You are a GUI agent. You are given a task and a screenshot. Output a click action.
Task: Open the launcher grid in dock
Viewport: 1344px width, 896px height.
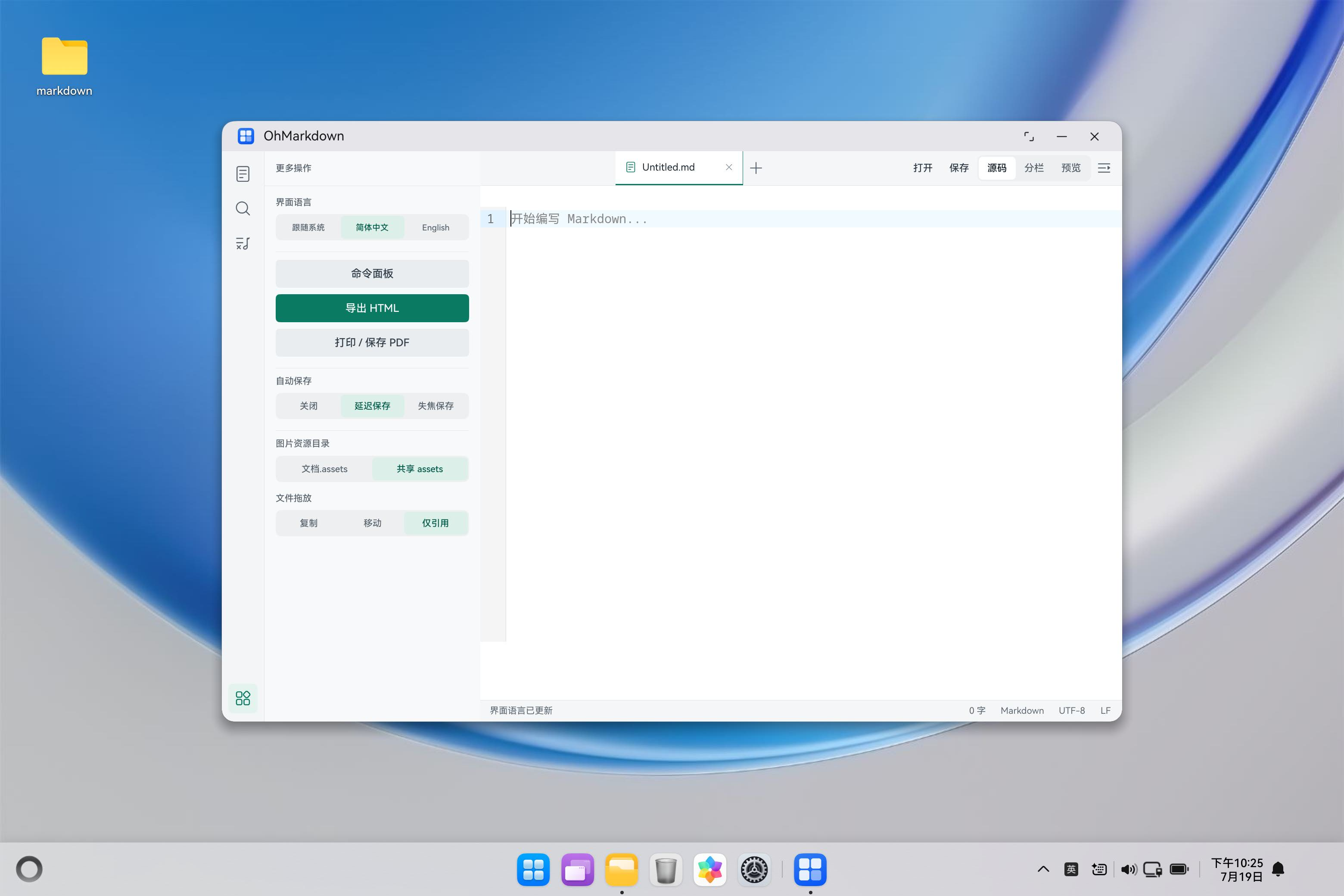(x=533, y=870)
